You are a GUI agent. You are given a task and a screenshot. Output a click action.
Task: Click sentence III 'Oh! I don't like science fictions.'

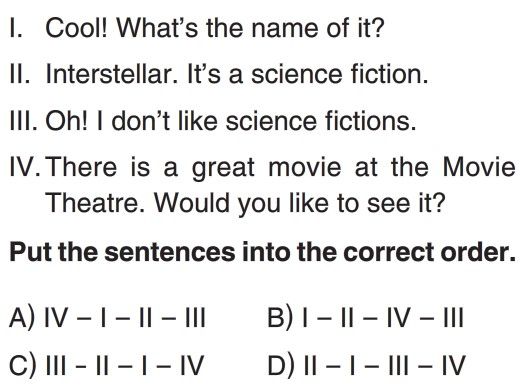pos(231,121)
